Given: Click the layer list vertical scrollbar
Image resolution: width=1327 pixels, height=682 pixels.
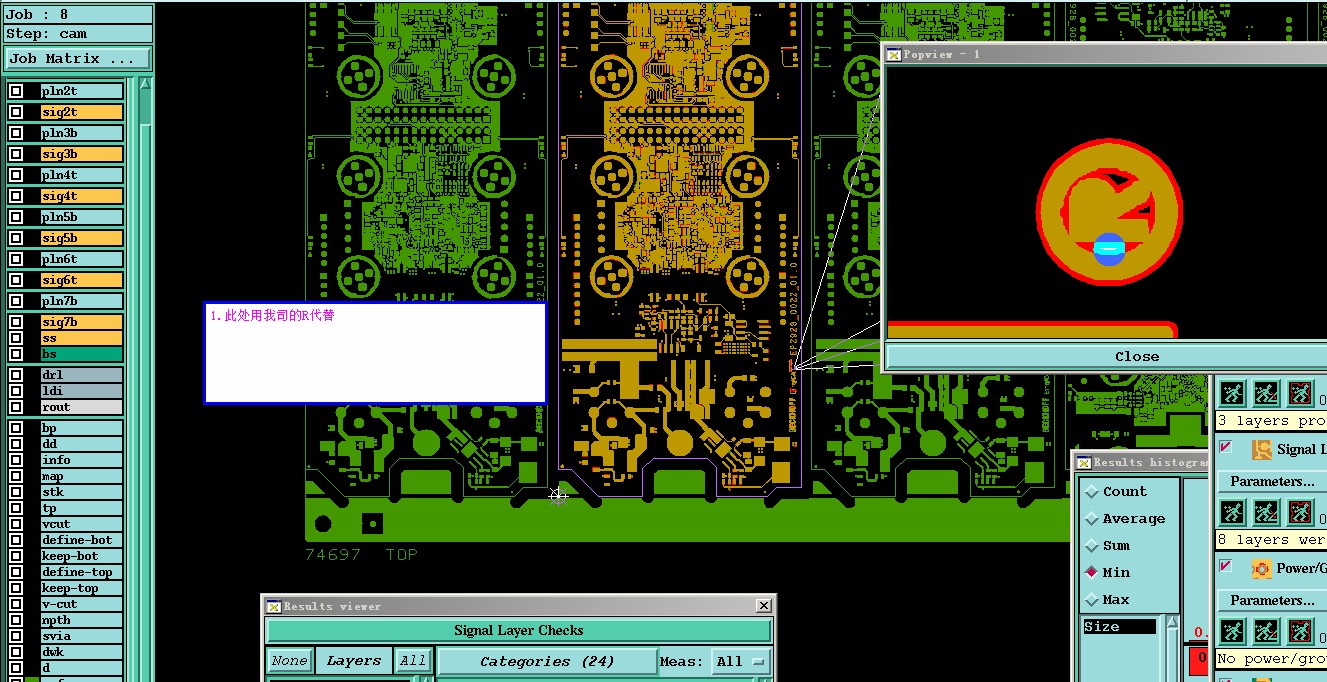Looking at the screenshot, I should (145, 380).
